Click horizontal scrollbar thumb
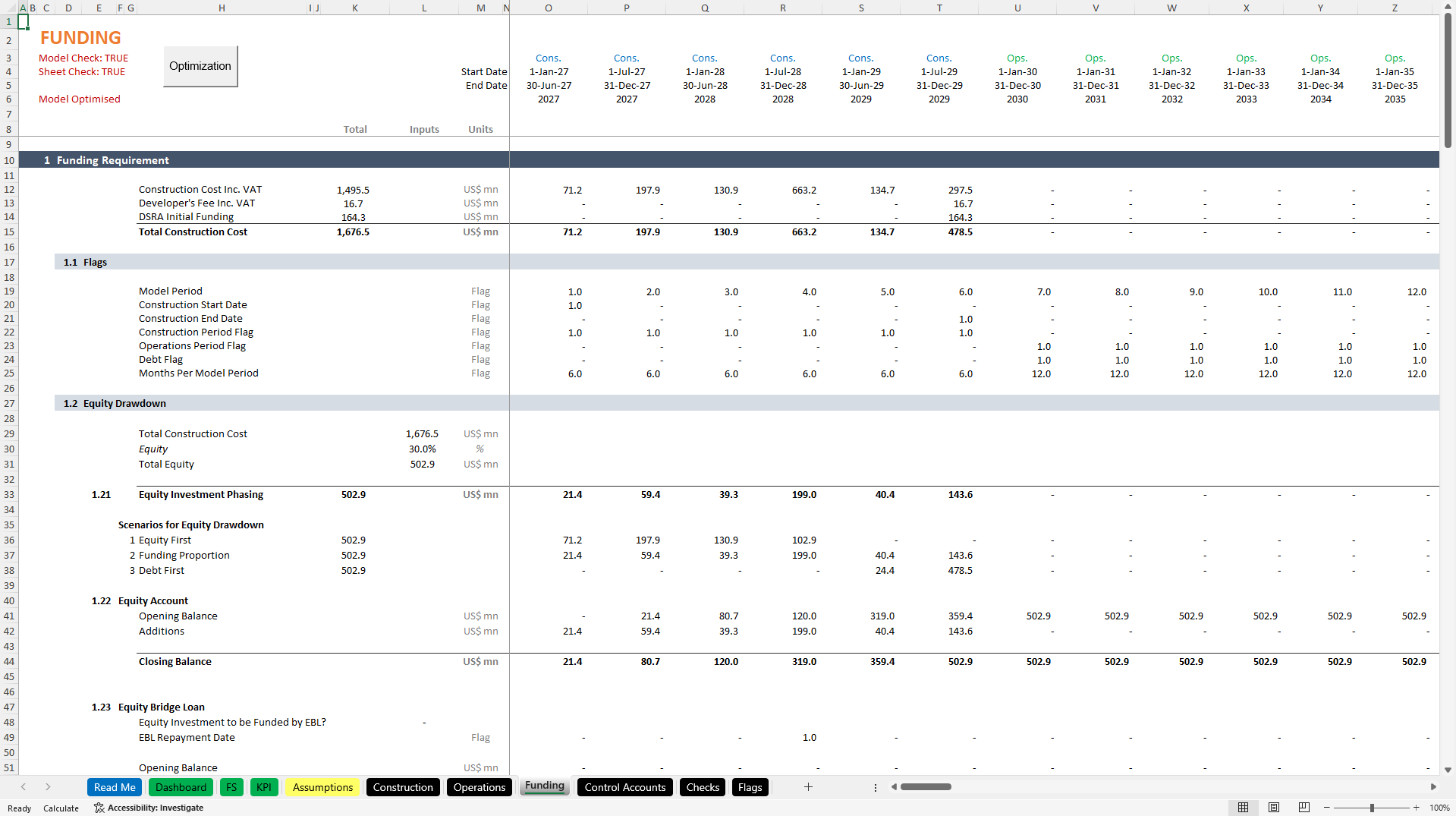The height and width of the screenshot is (816, 1456). (x=926, y=787)
